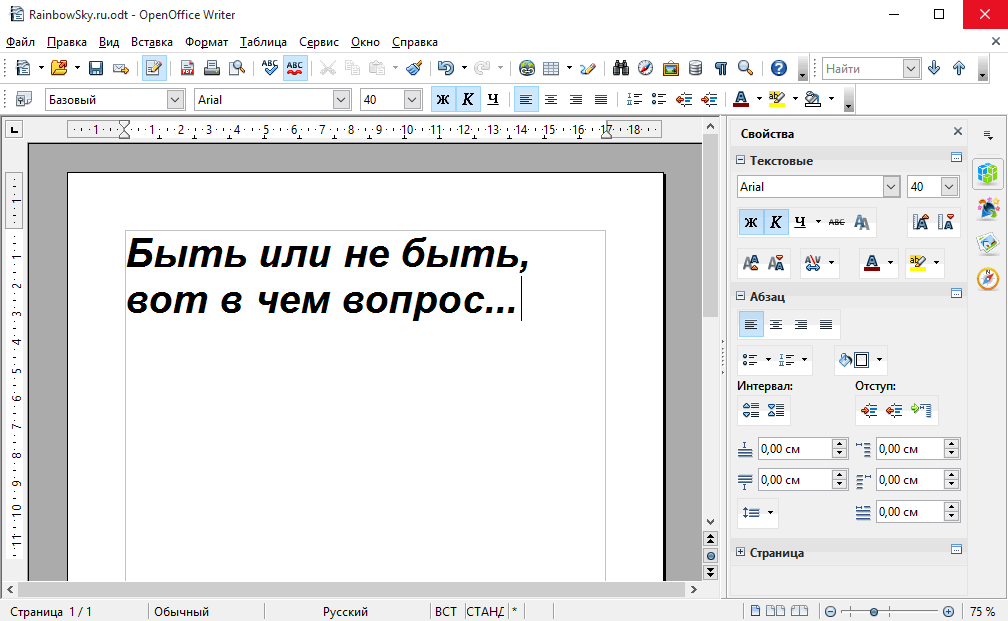Open the Формат menu

(x=206, y=42)
